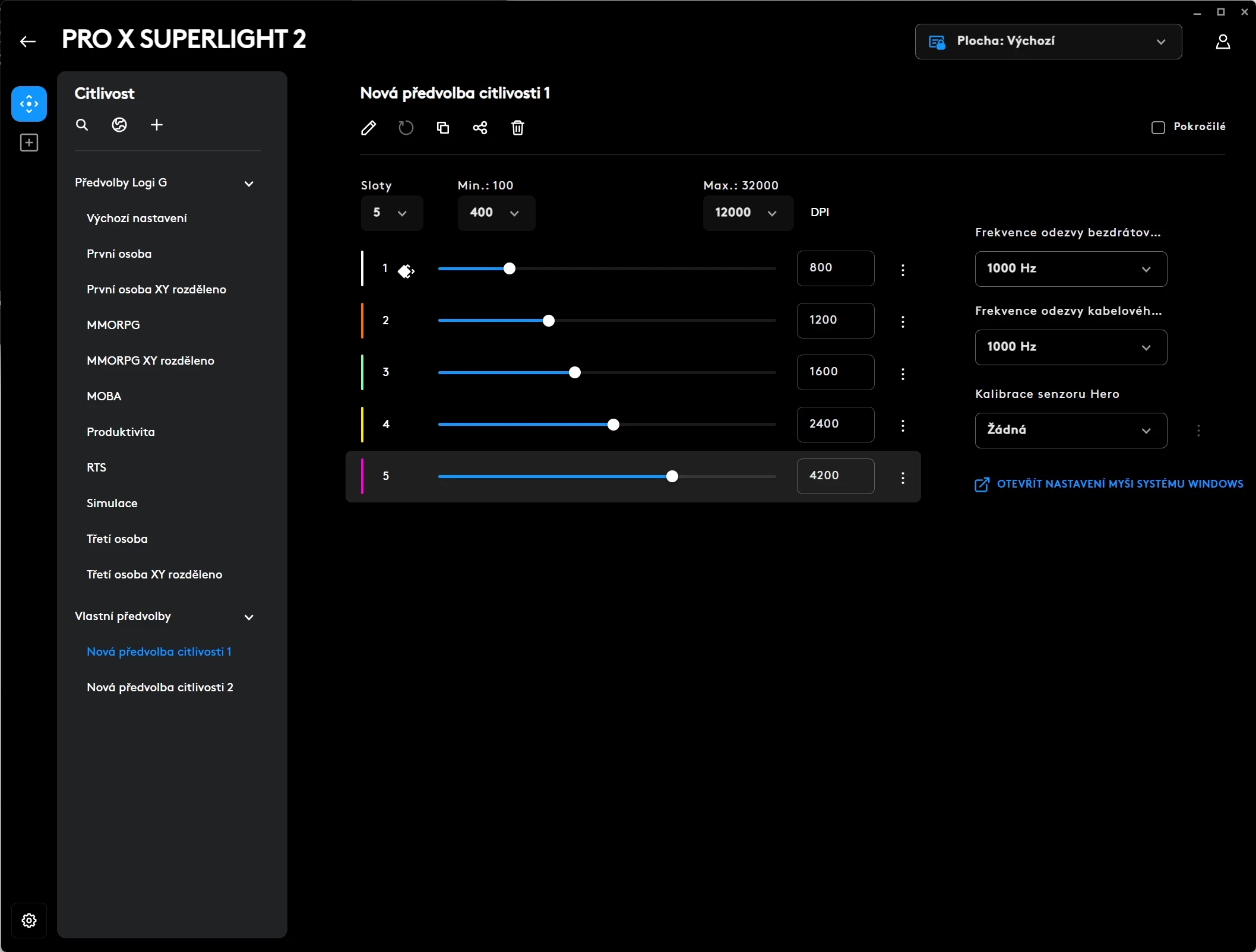
Task: Open Kalibrace senzoru Hero Žádná dropdown
Action: point(1071,431)
